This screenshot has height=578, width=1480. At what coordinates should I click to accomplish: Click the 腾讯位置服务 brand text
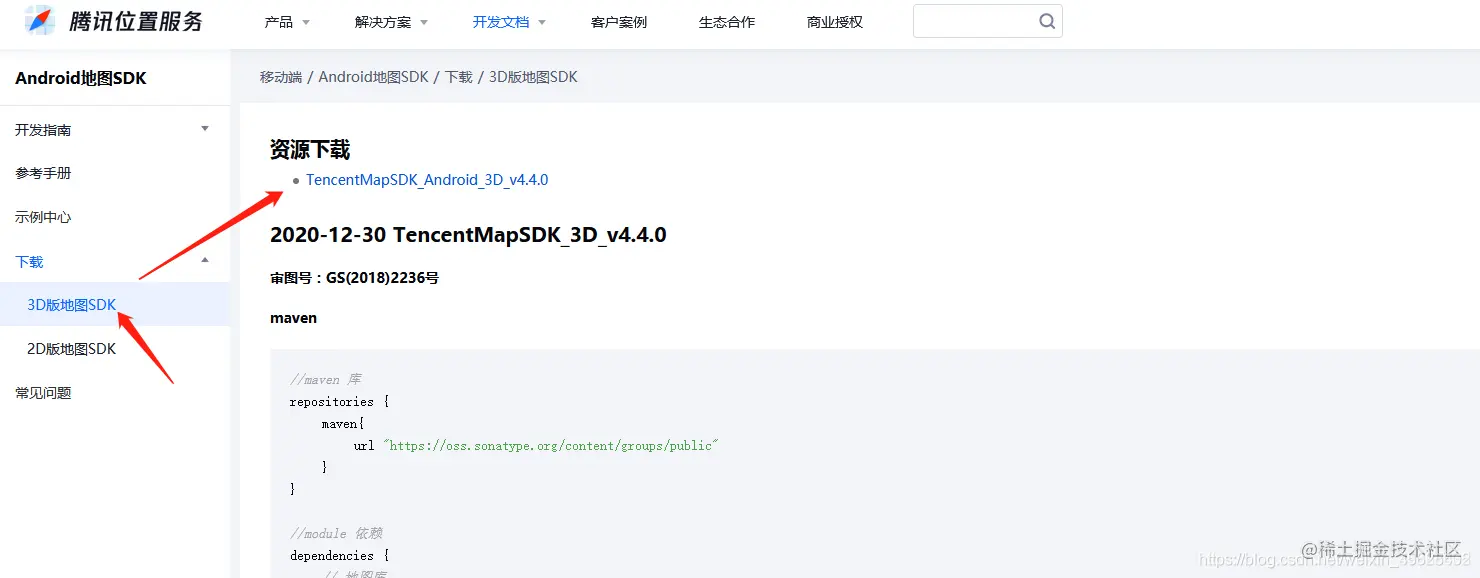136,21
